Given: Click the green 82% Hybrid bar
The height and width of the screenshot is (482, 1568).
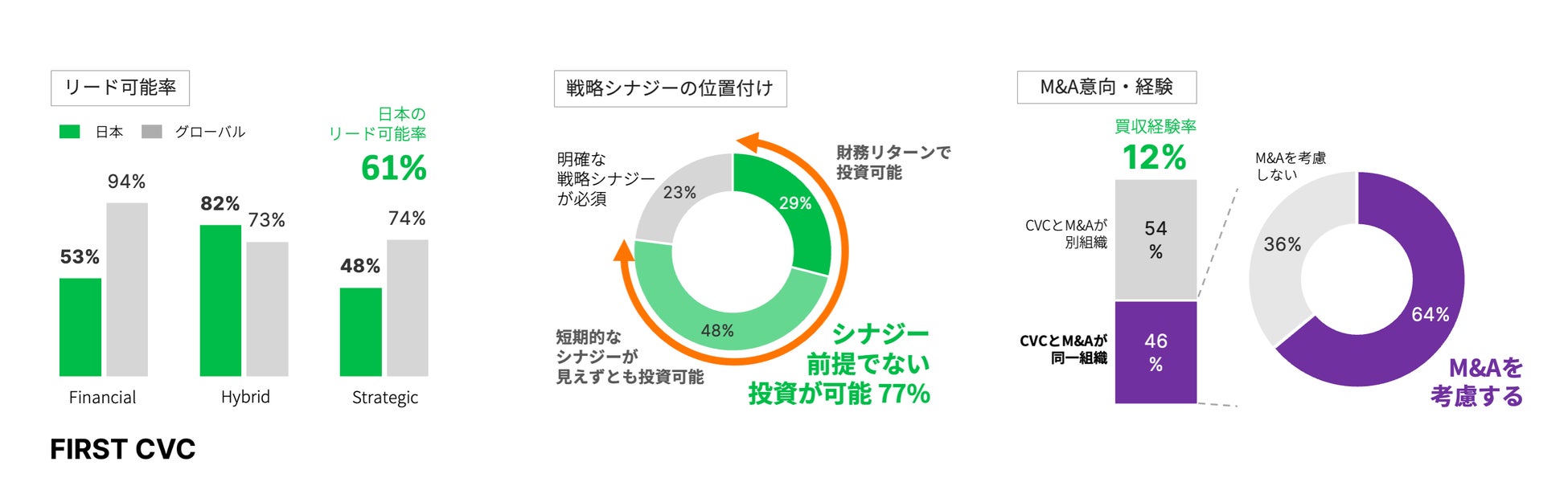Looking at the screenshot, I should [x=220, y=300].
